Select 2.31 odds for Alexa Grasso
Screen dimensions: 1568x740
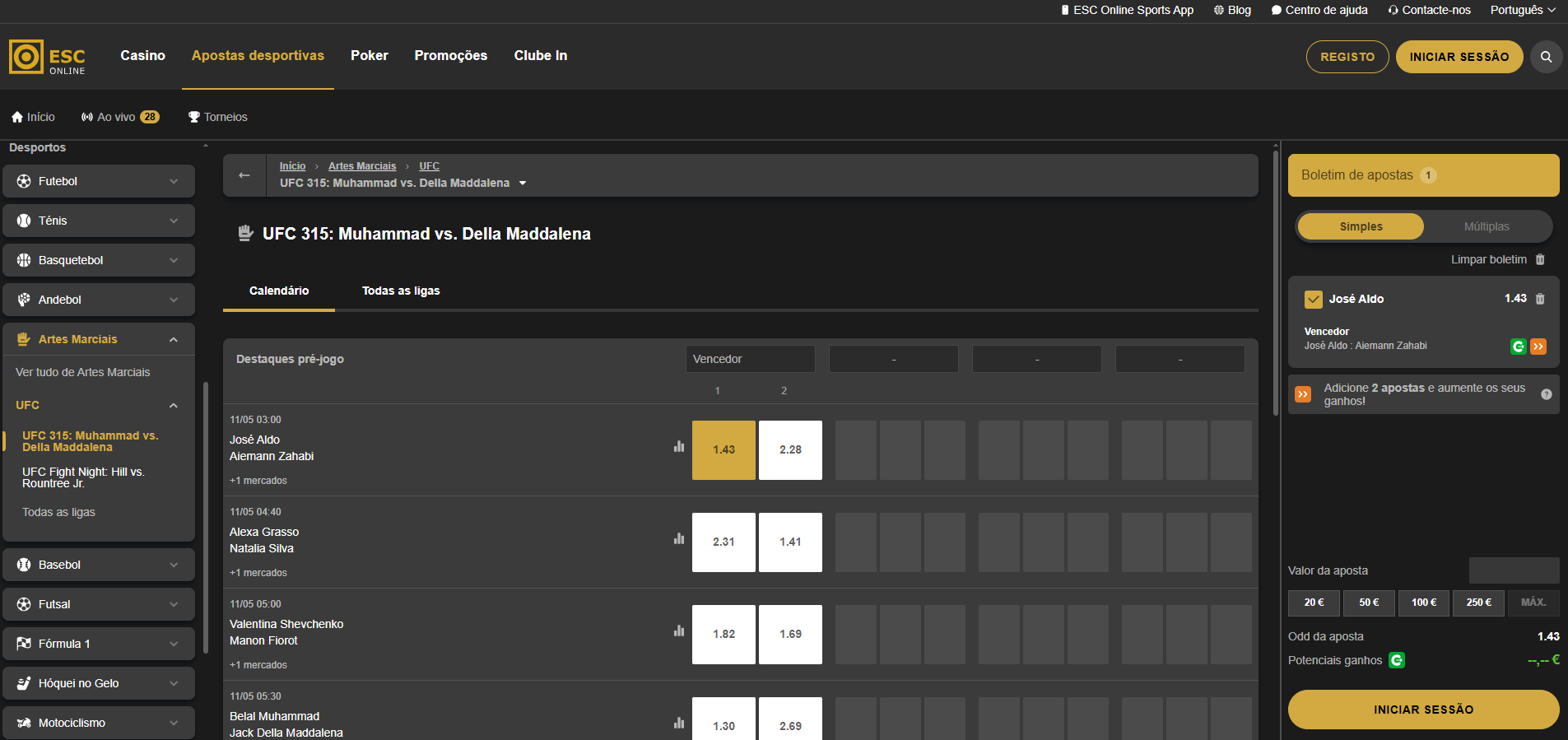[724, 542]
